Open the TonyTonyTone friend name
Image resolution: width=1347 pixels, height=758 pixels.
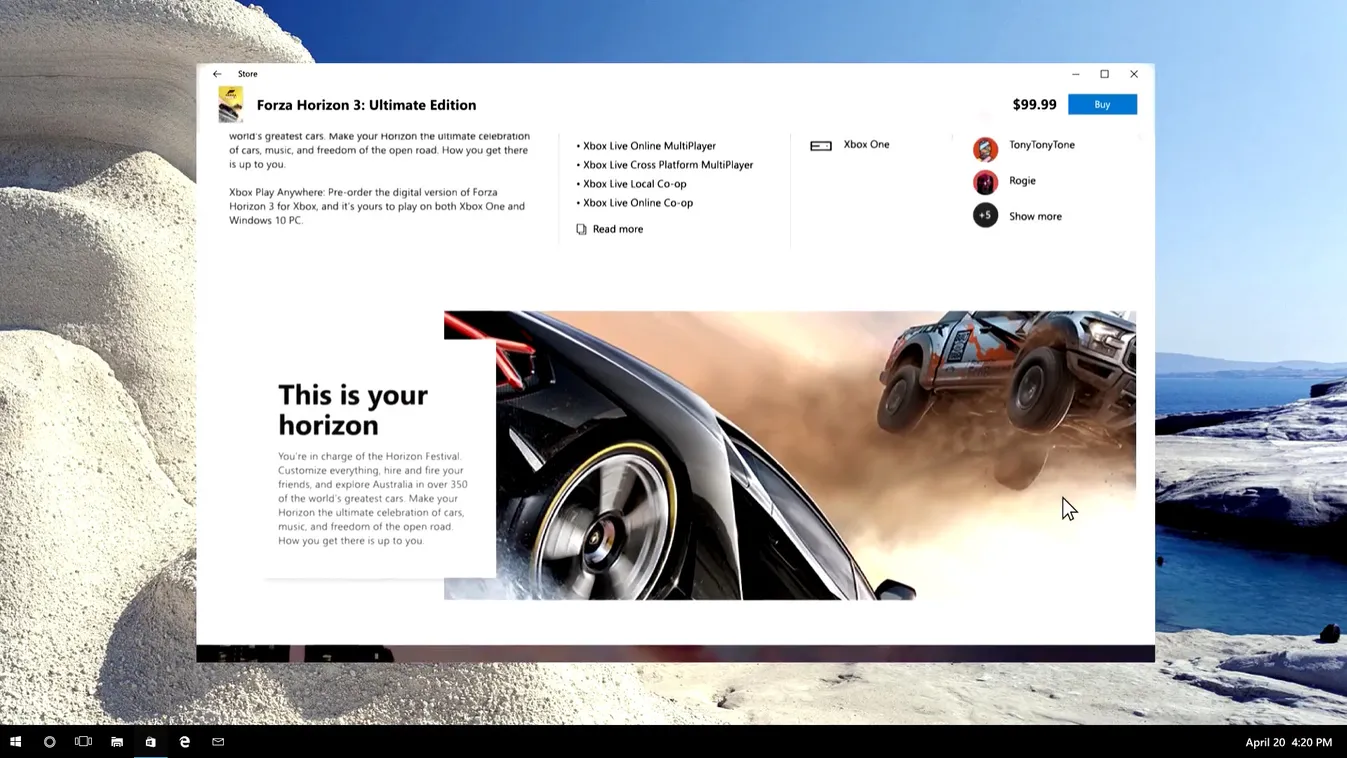1042,145
